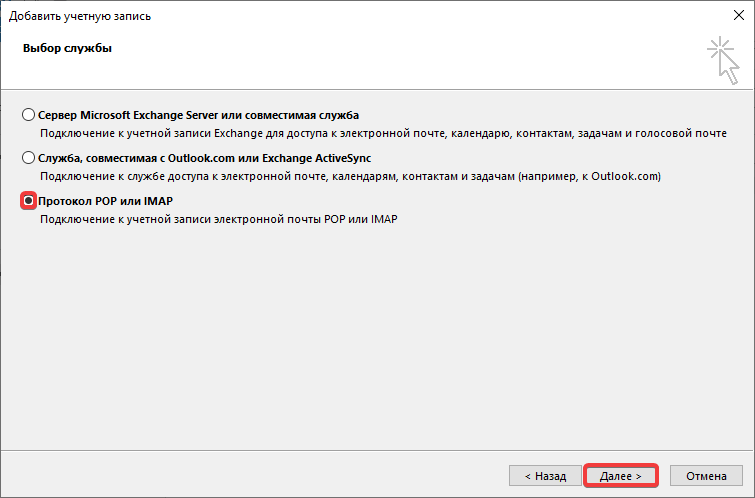Select the Протокол POP или IMAP radio button
Viewport: 755px width, 498px height.
coord(29,201)
